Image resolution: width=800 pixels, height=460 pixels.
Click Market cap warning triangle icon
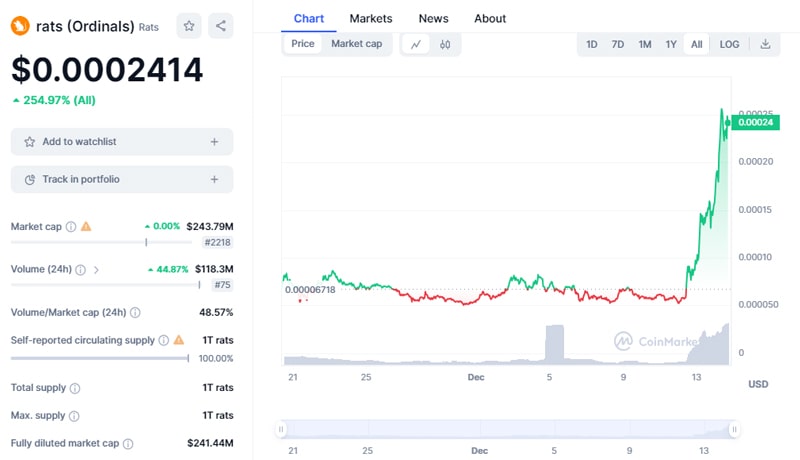pos(86,226)
